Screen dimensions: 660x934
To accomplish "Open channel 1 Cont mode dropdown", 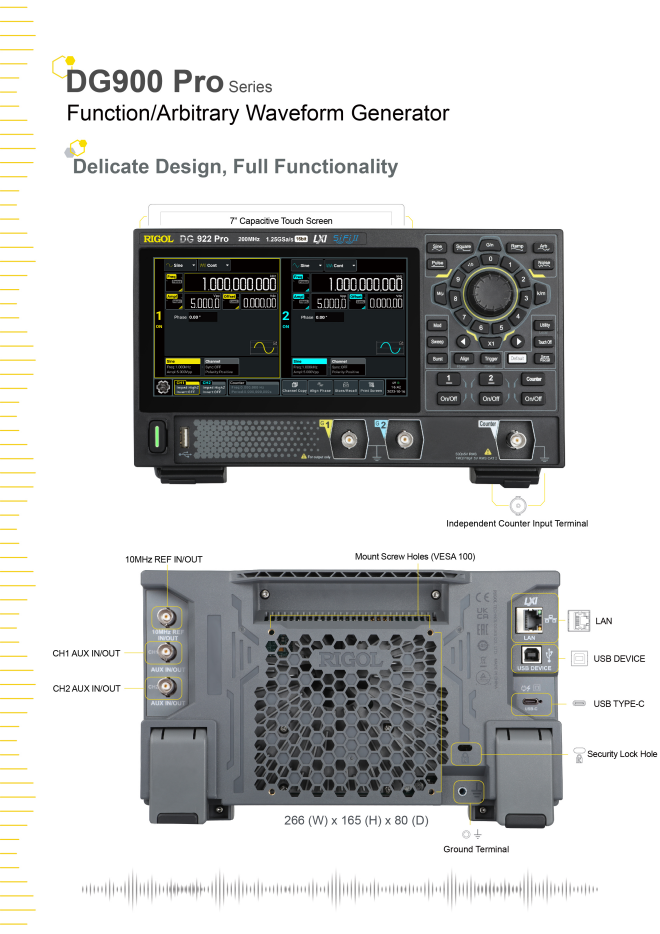I will tap(216, 265).
